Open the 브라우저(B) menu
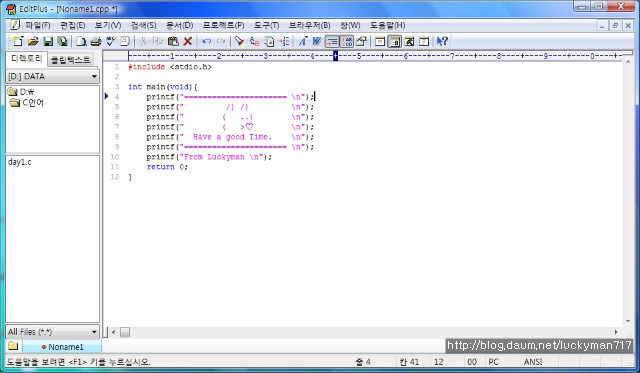Screen dimensions: 640x373 pos(309,25)
